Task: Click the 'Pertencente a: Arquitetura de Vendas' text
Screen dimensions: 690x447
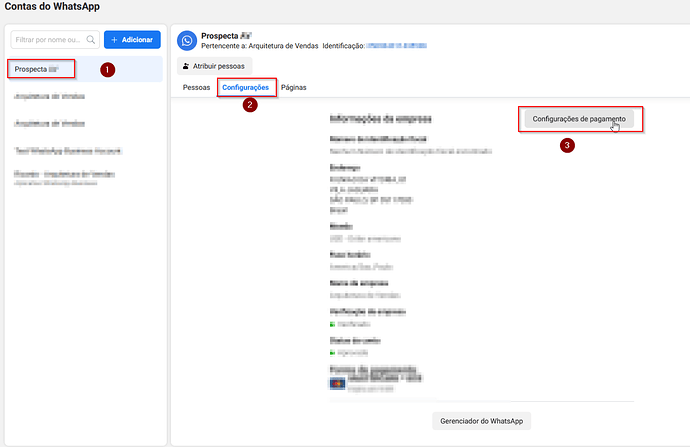Action: 260,46
